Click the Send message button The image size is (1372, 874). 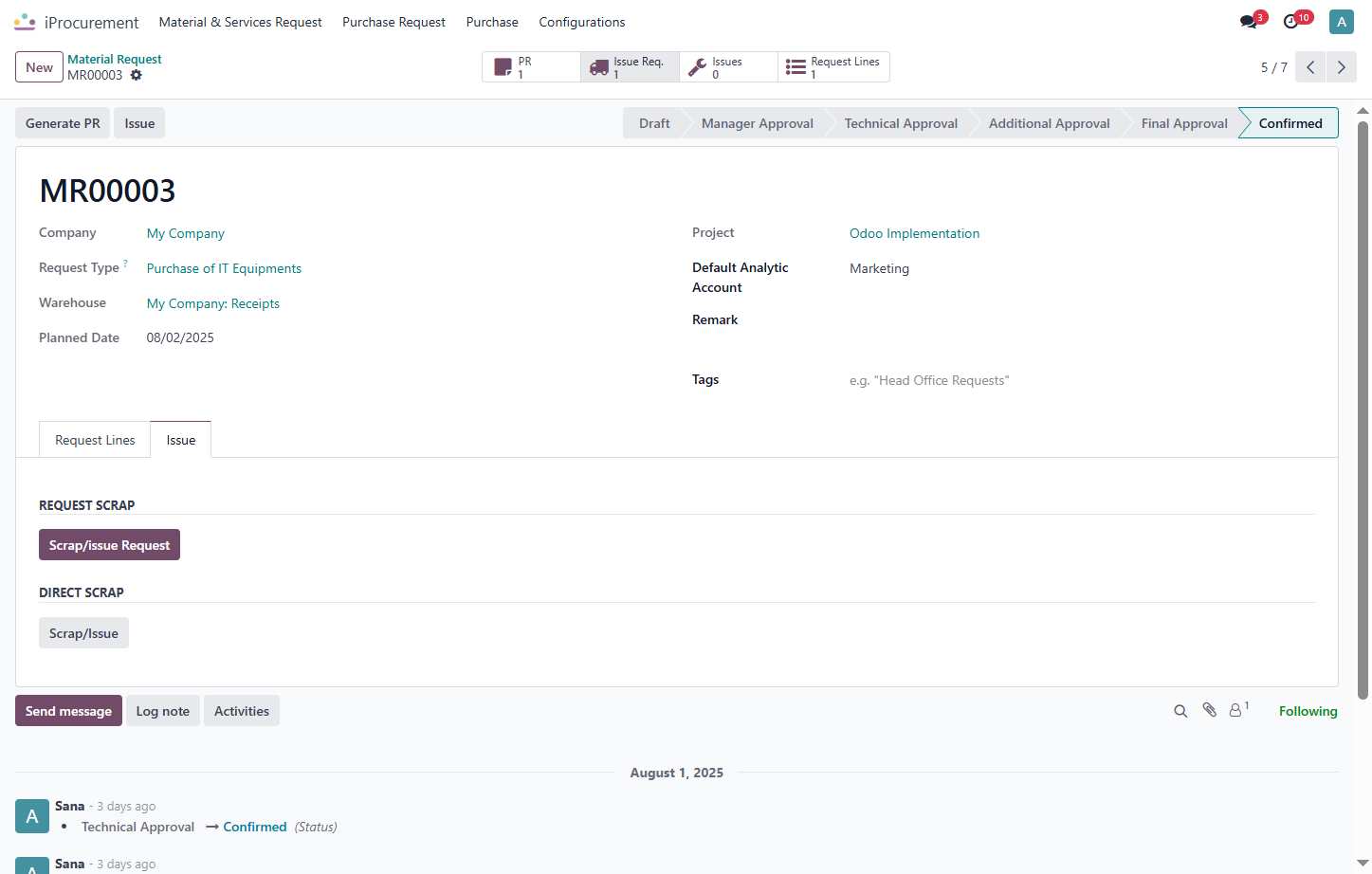tap(68, 711)
